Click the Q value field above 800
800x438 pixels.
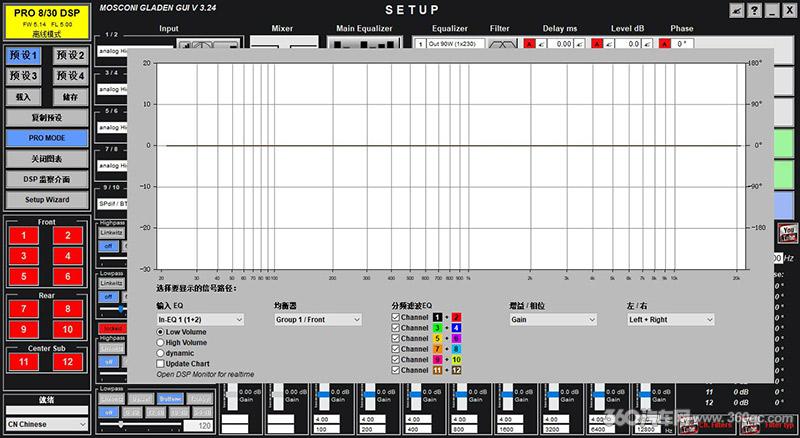(x=462, y=420)
